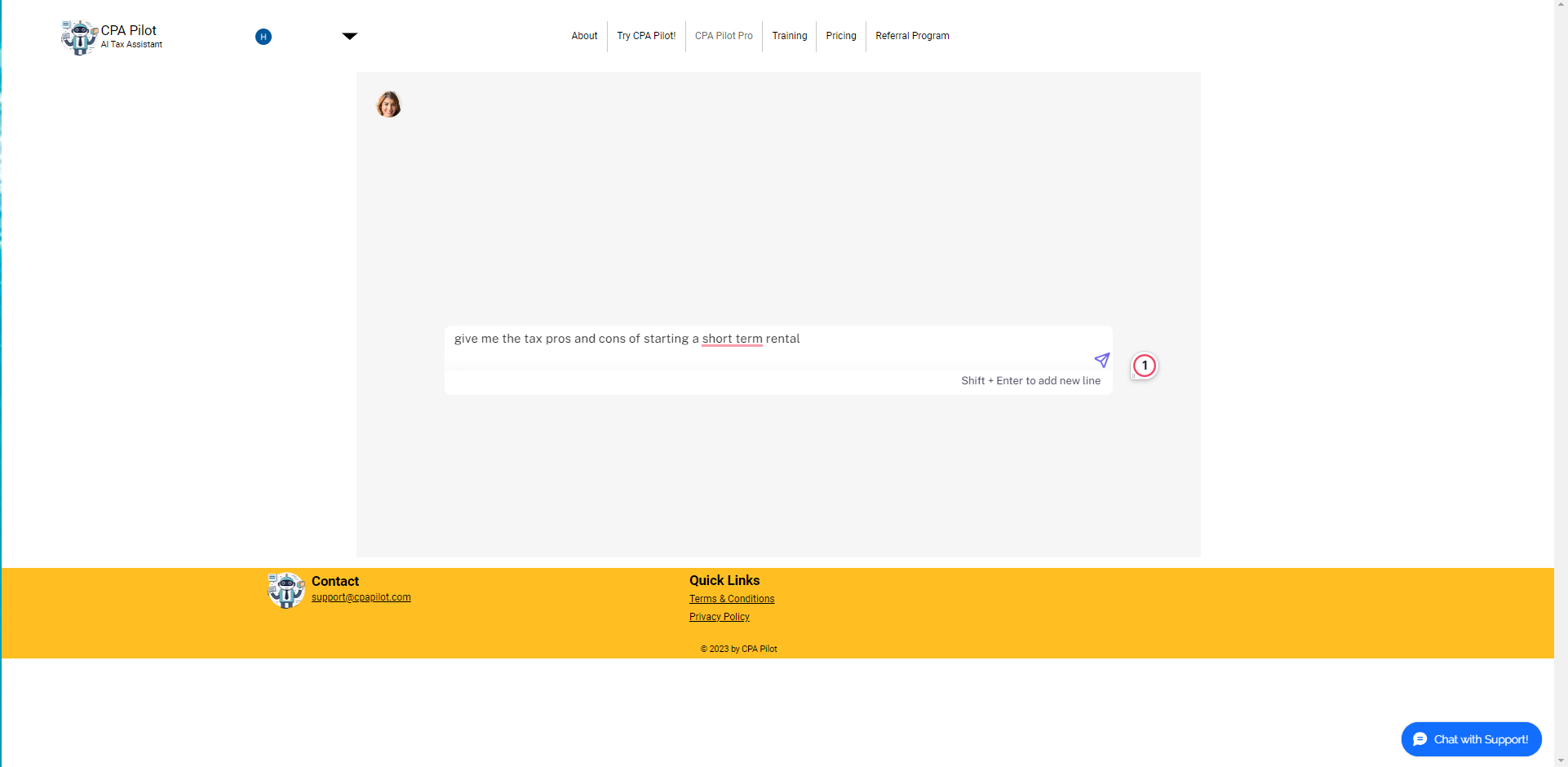This screenshot has width=1568, height=767.
Task: Click the Shift + Enter hint text
Action: 1031,381
